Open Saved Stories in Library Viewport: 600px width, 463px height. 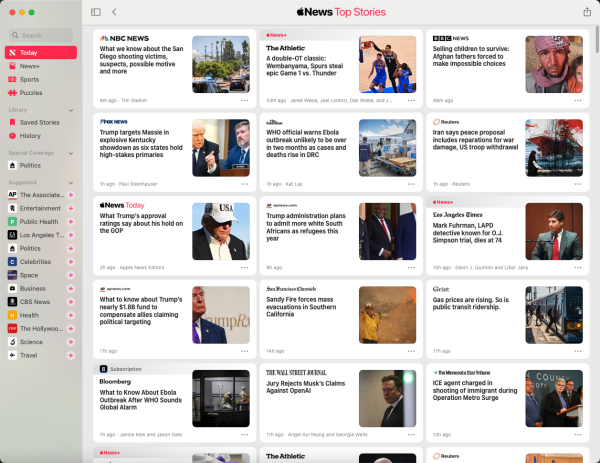pyautogui.click(x=41, y=122)
